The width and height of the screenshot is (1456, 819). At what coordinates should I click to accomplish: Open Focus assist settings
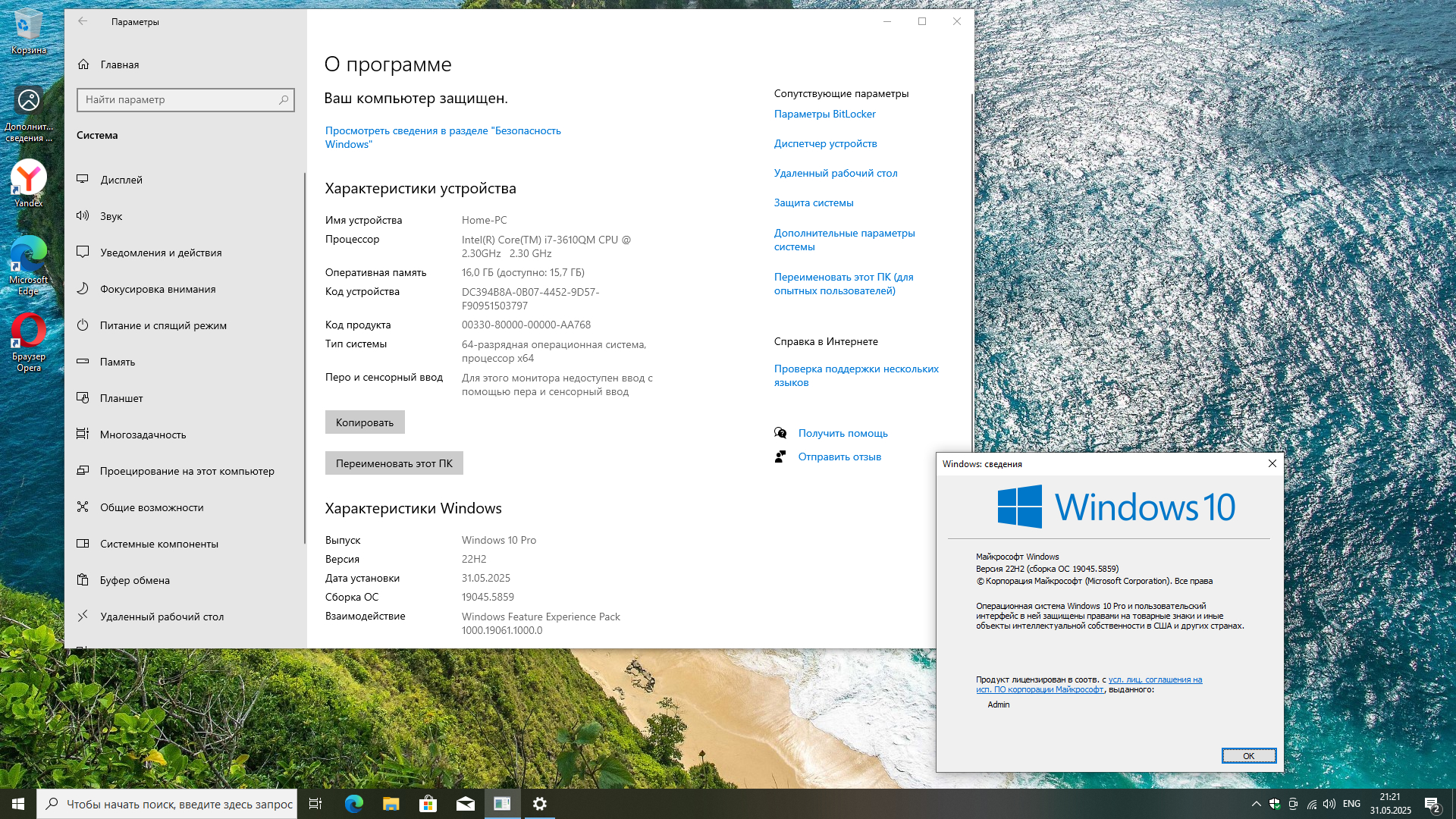click(158, 289)
